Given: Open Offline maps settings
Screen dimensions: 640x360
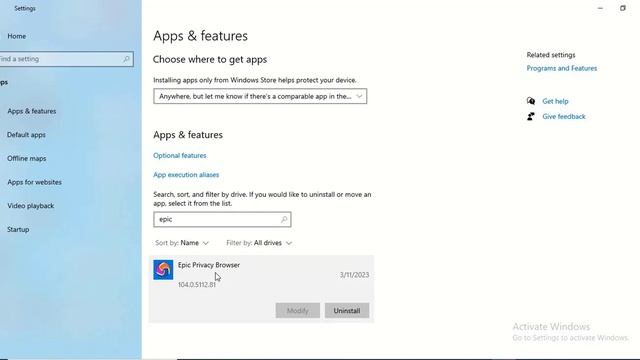Looking at the screenshot, I should pyautogui.click(x=27, y=158).
